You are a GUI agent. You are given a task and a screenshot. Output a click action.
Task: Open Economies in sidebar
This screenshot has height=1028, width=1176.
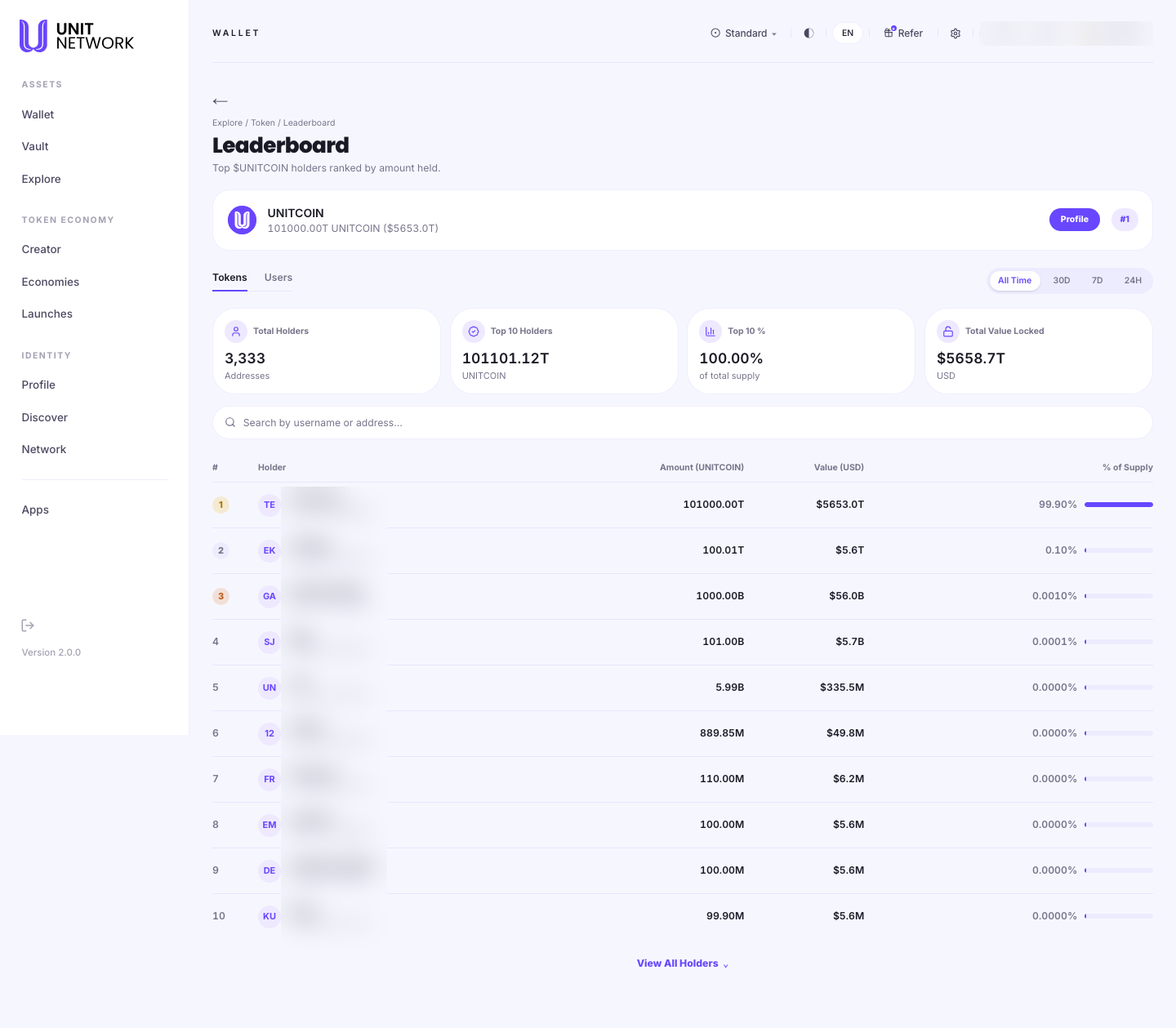pos(51,283)
